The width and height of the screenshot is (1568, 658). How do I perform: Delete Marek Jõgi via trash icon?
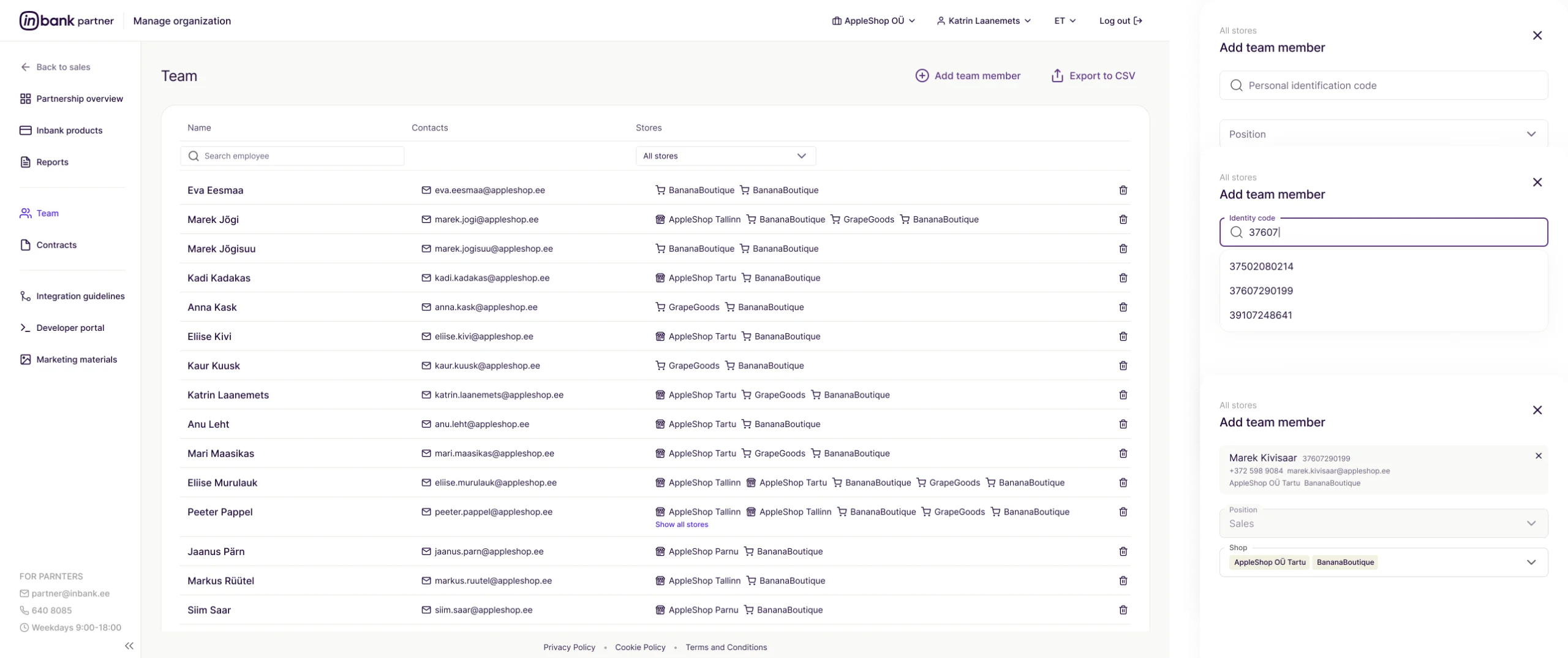tap(1123, 219)
